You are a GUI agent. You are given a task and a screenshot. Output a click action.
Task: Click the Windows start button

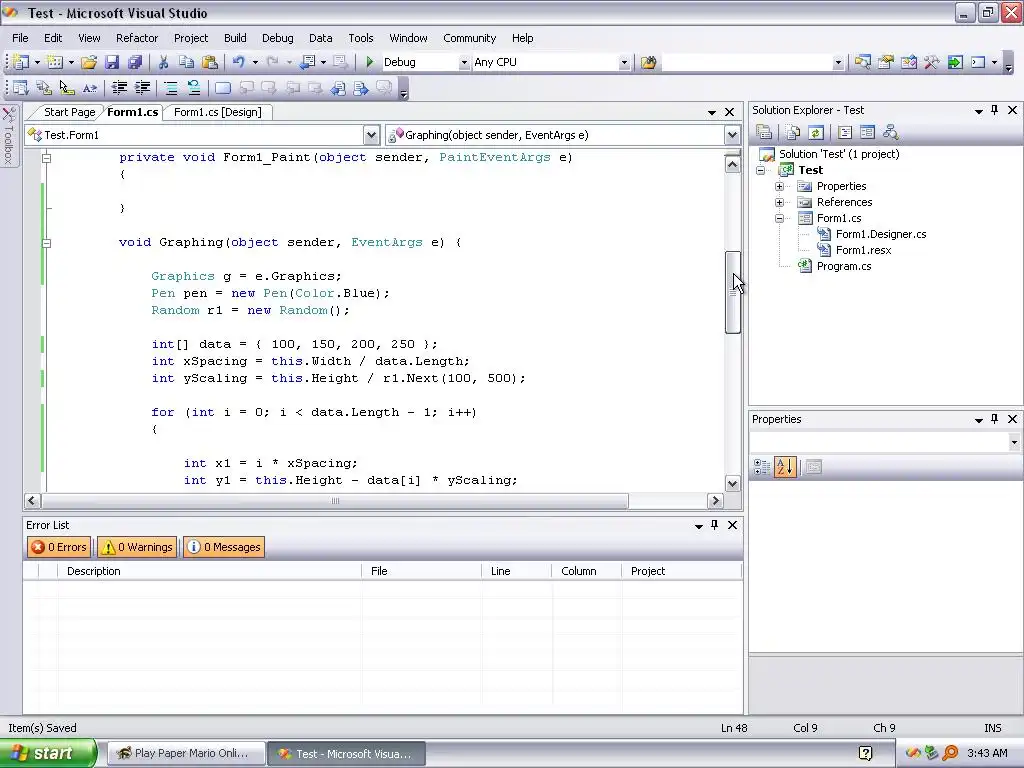[47, 754]
